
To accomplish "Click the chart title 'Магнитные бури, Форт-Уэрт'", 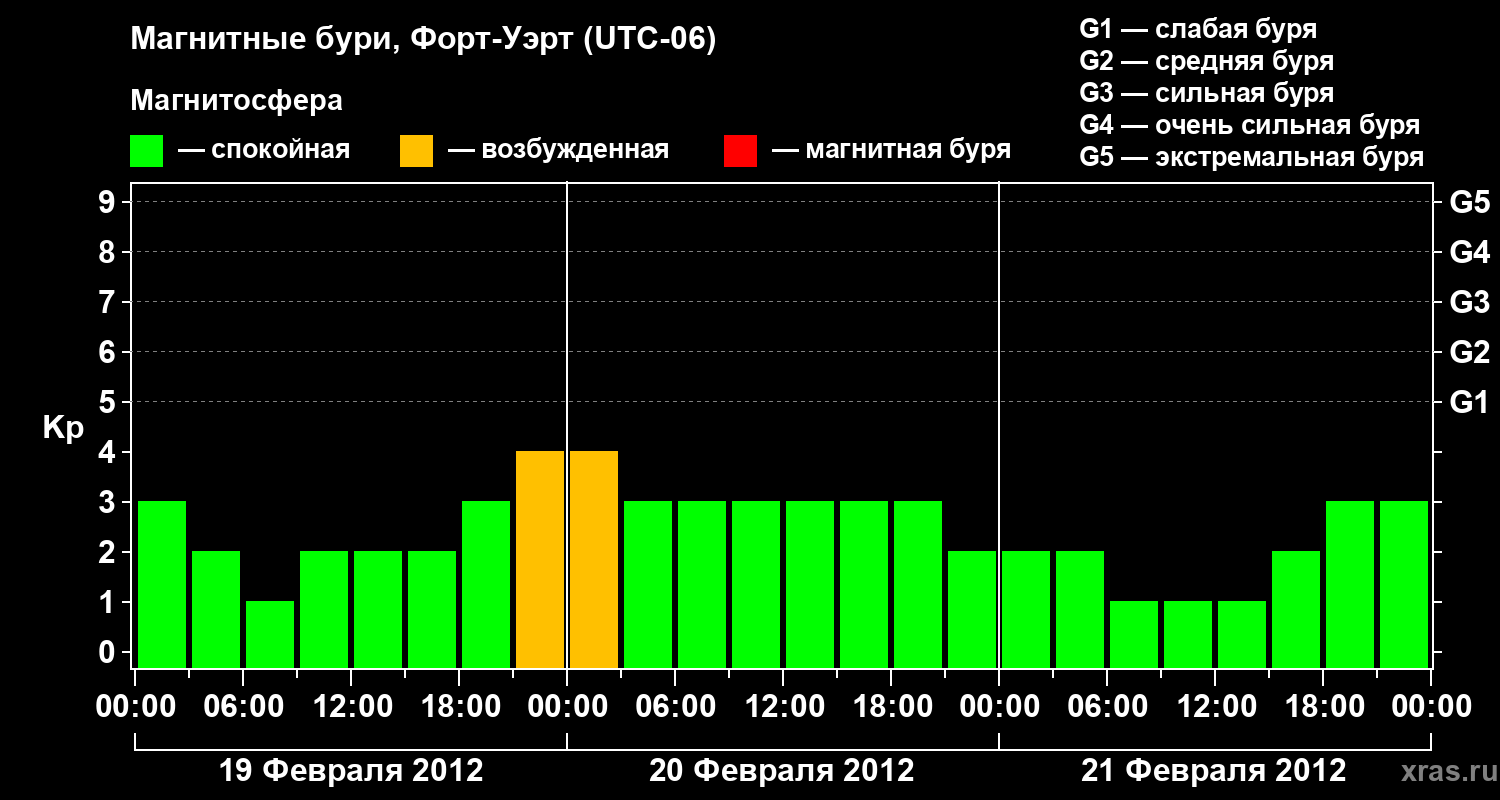I will pos(424,41).
